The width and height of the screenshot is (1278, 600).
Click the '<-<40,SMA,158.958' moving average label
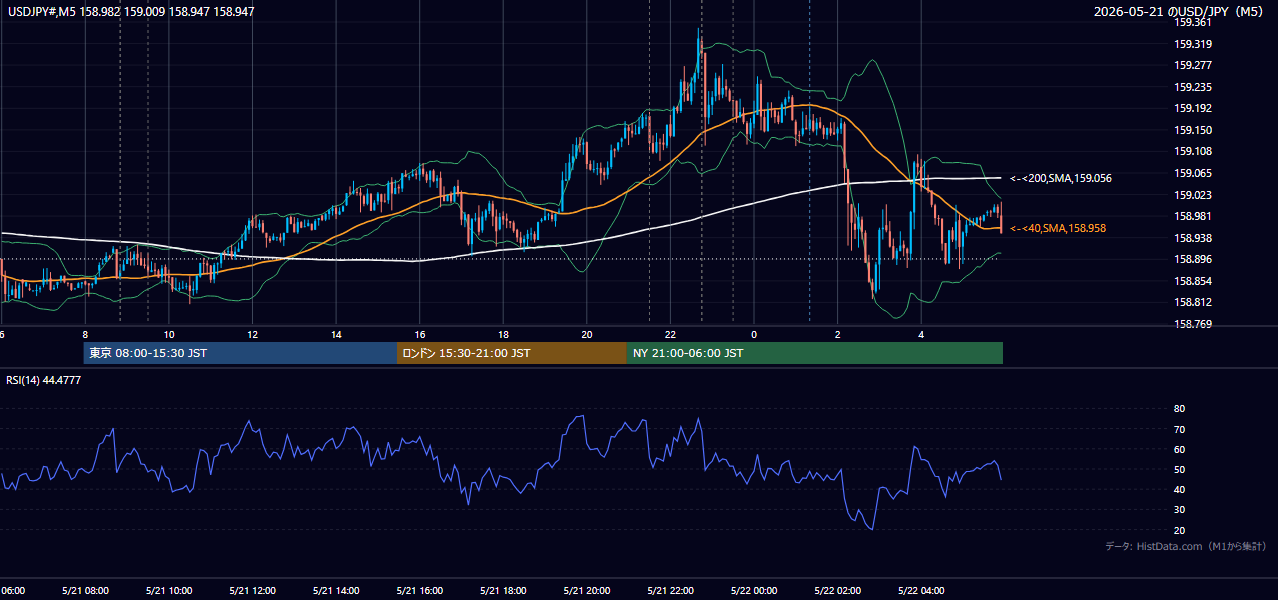point(1058,228)
